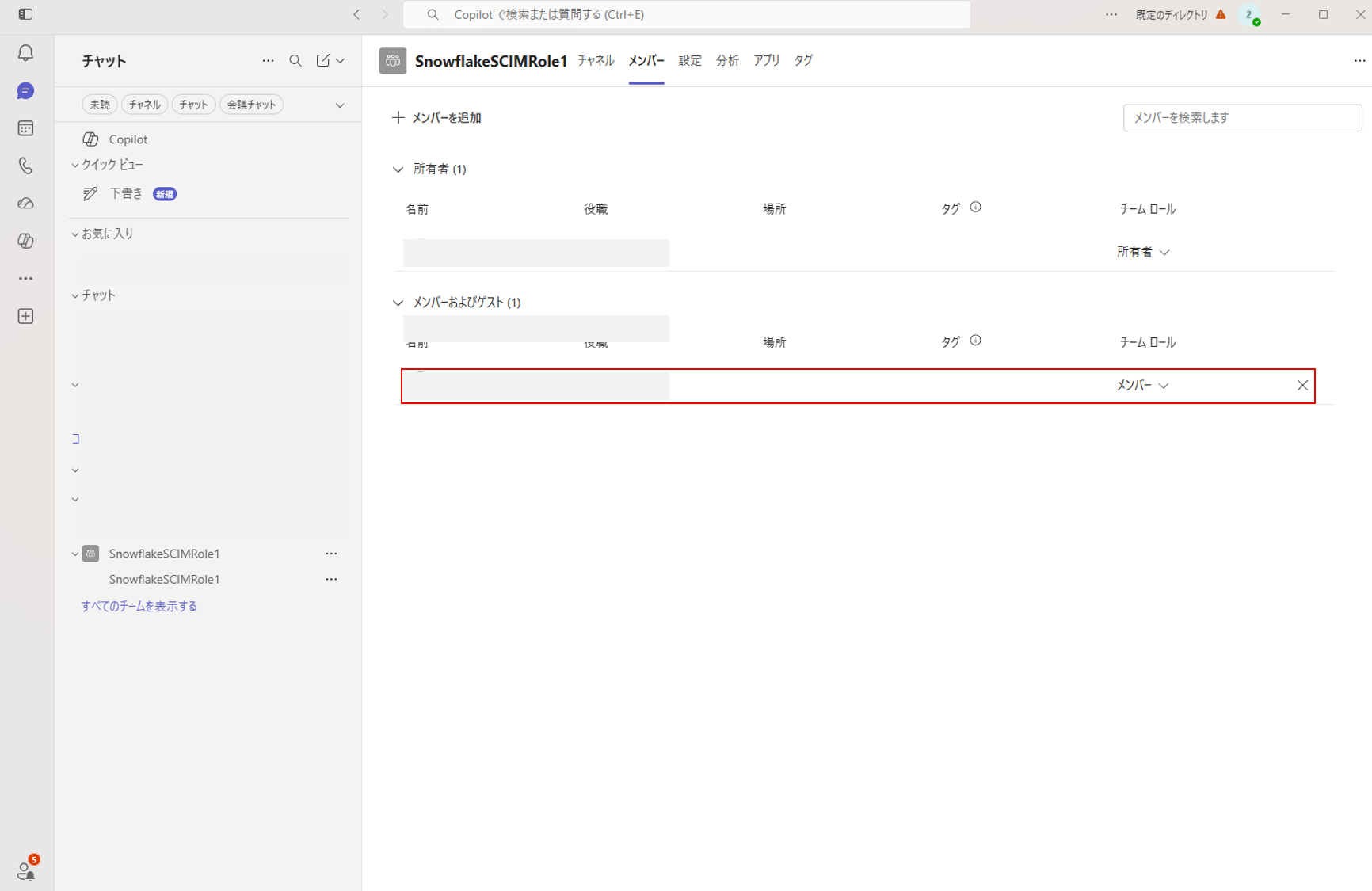Click 既定のディレクトリ in the title bar
The height and width of the screenshot is (891, 1372).
pos(1172,14)
